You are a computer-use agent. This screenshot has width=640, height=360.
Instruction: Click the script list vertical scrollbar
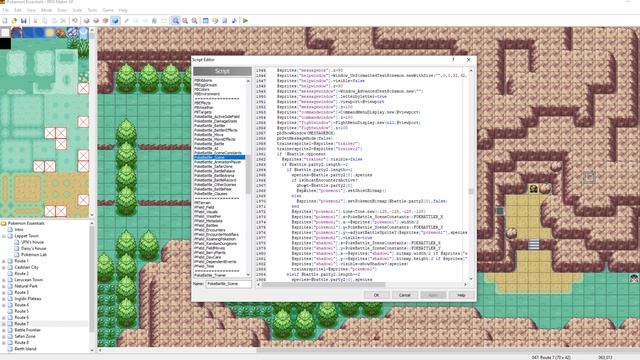pos(248,178)
